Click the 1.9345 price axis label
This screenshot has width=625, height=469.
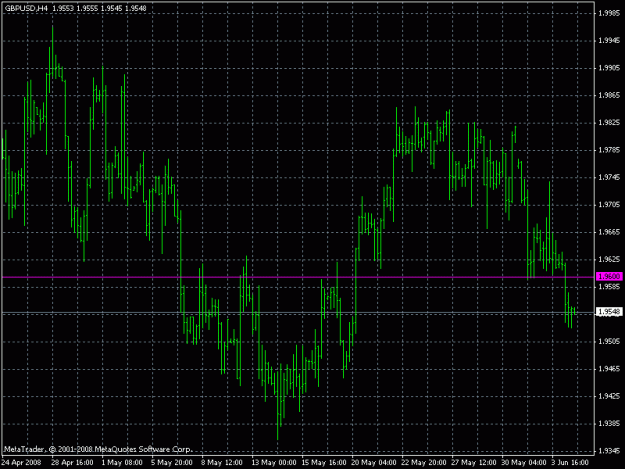point(609,451)
